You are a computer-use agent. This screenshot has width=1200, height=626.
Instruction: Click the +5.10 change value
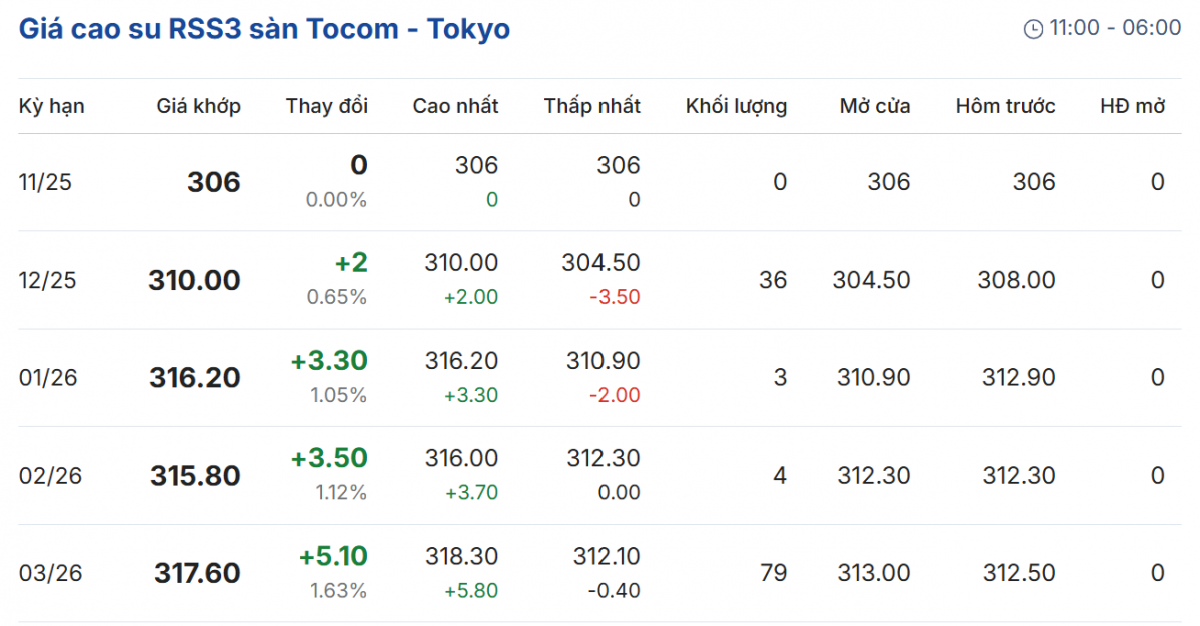(333, 556)
